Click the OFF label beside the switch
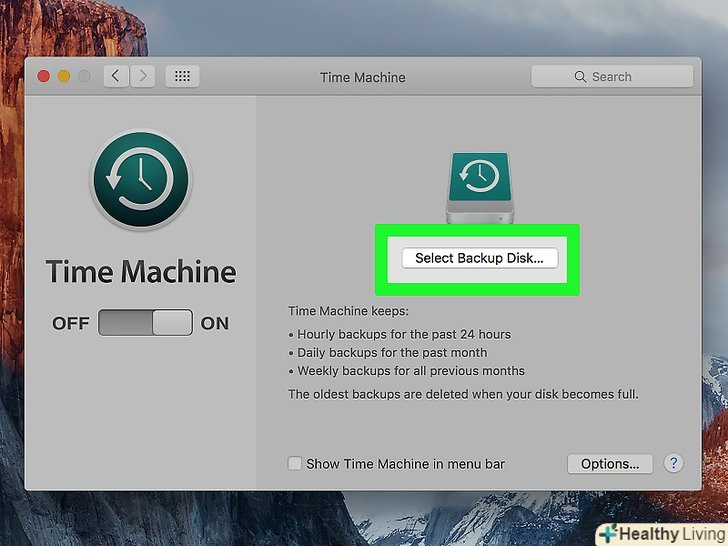The height and width of the screenshot is (546, 728). click(71, 323)
